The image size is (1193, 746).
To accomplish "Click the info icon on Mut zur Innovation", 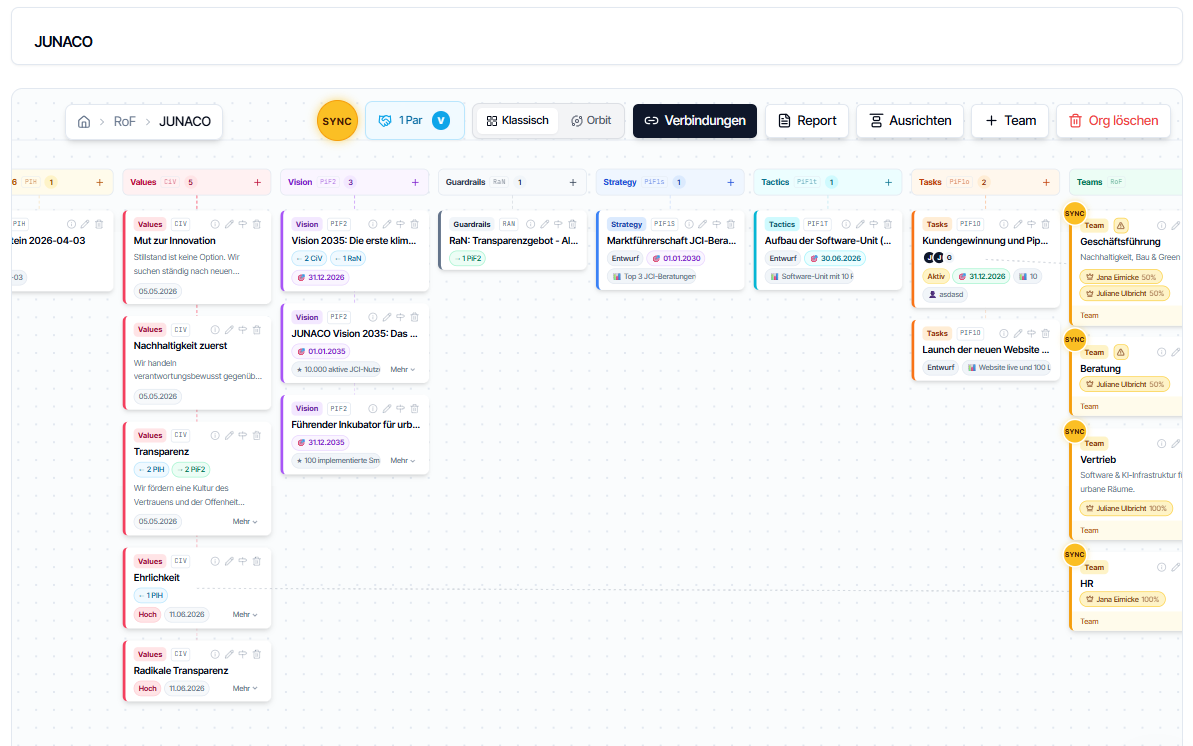I will tap(215, 225).
